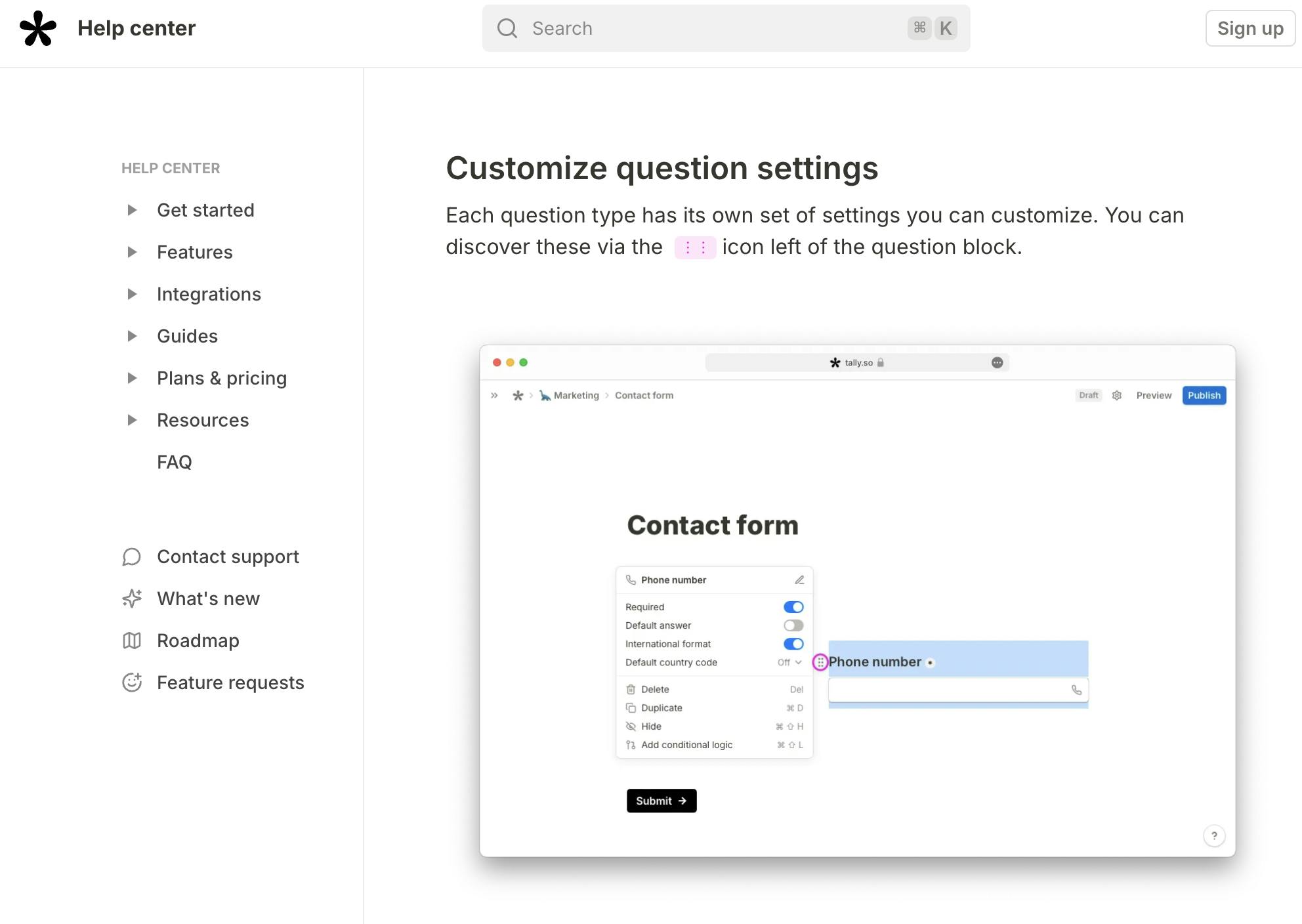This screenshot has height=924, width=1302.
Task: Toggle the Required switch off
Action: tap(793, 607)
